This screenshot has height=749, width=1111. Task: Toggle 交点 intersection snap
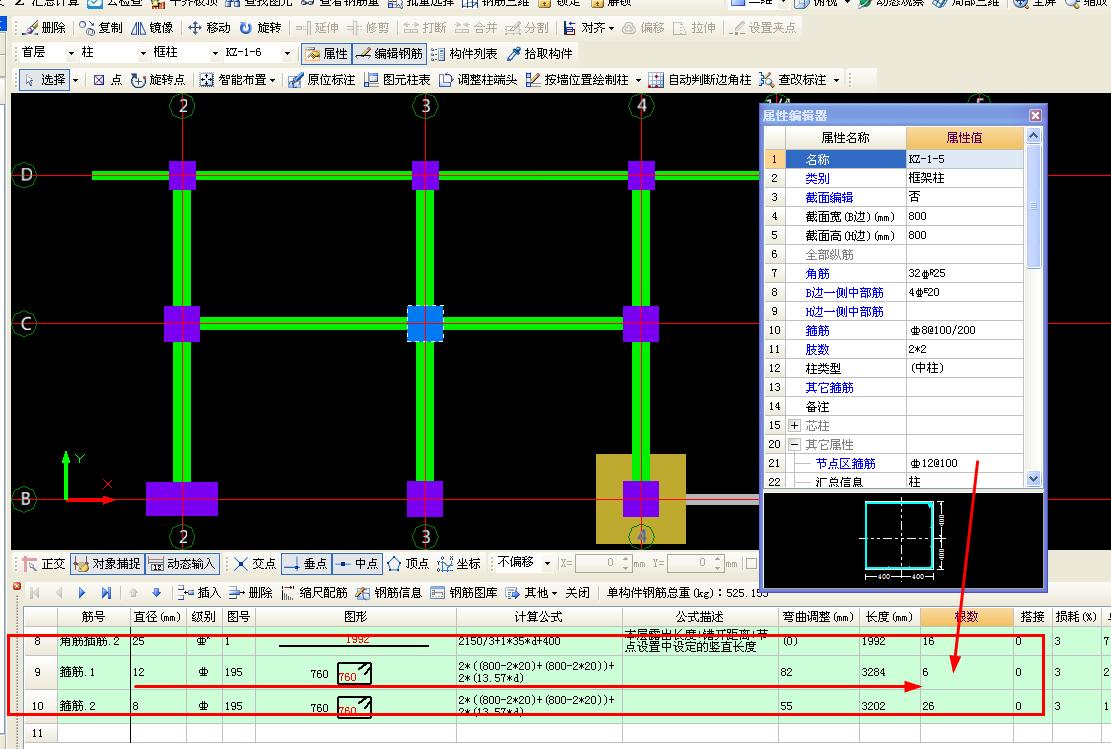(255, 564)
